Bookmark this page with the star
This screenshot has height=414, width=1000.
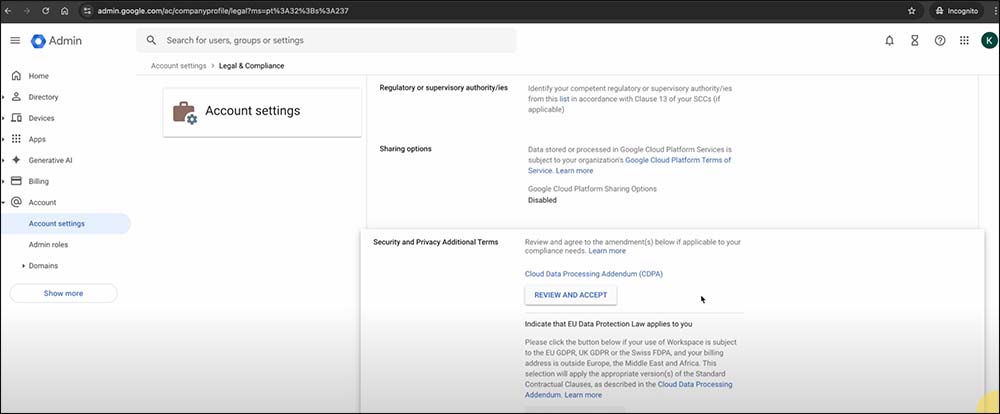911,11
